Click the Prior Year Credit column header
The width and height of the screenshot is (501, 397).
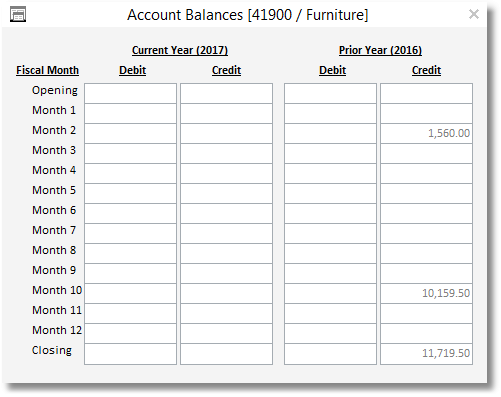[x=426, y=70]
